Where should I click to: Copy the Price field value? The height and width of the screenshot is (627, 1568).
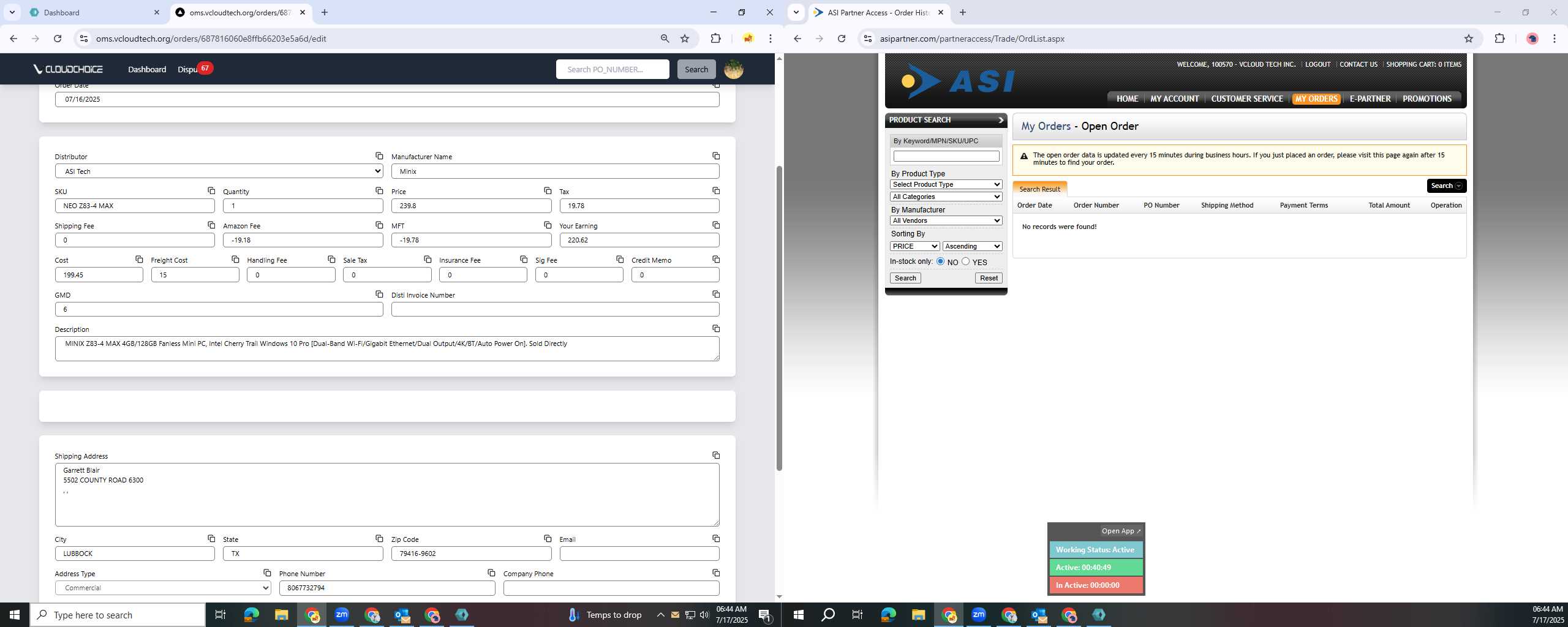[548, 190]
